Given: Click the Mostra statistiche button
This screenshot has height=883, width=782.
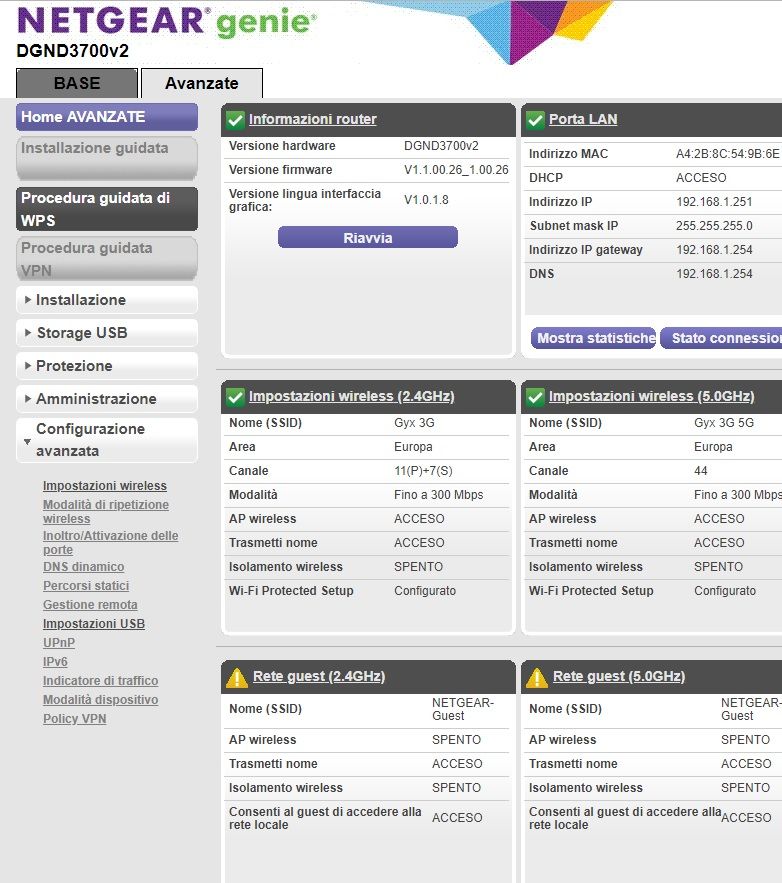Looking at the screenshot, I should [x=593, y=338].
